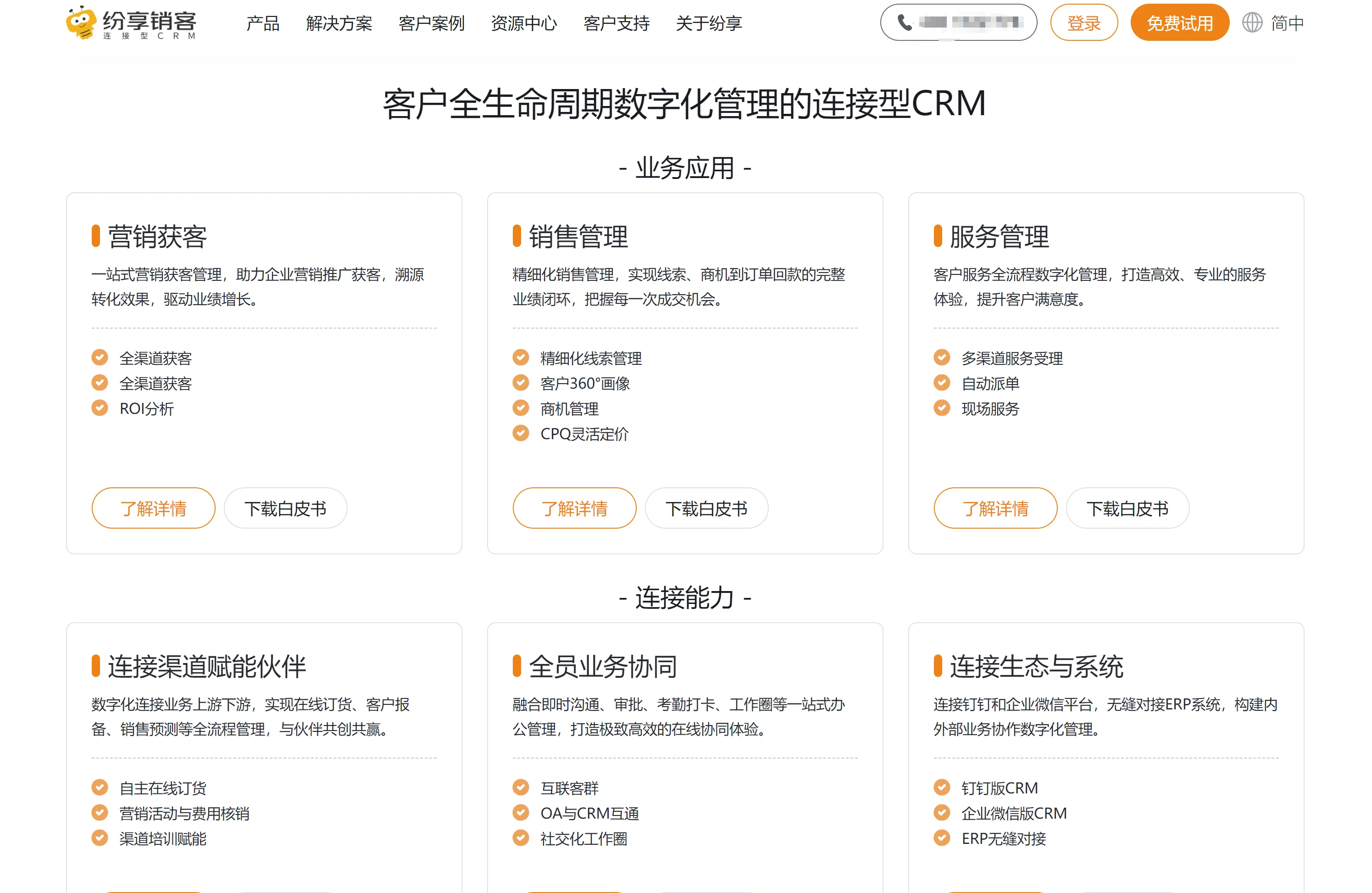Click the 免费试用 button
This screenshot has height=893, width=1372.
click(x=1179, y=22)
